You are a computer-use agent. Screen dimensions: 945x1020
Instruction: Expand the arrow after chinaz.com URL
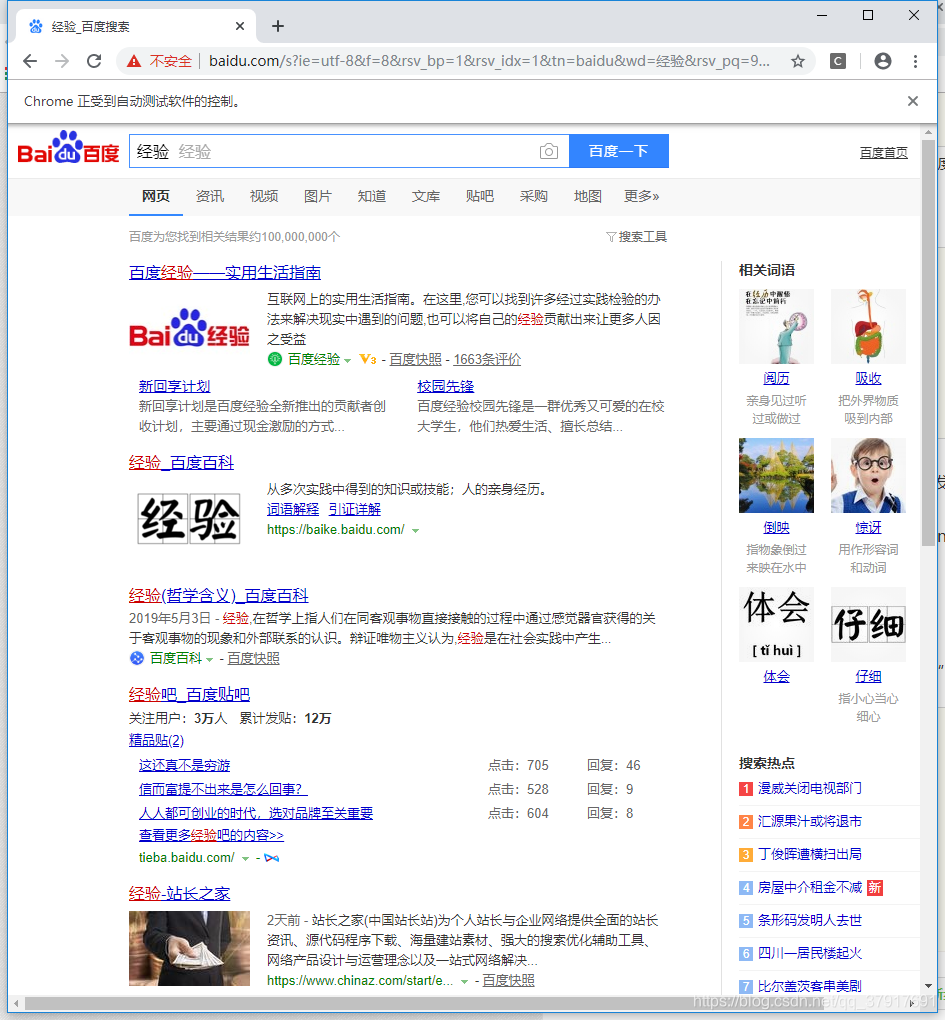[464, 982]
